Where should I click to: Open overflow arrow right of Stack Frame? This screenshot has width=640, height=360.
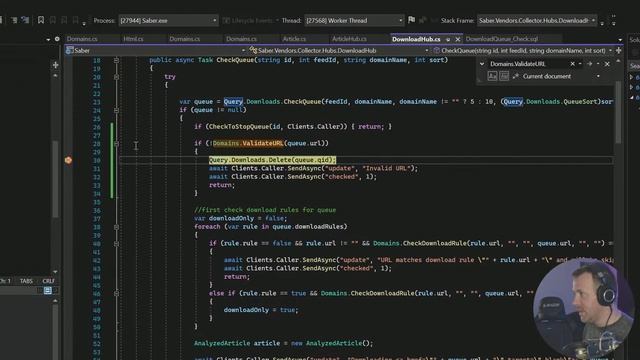click(602, 23)
